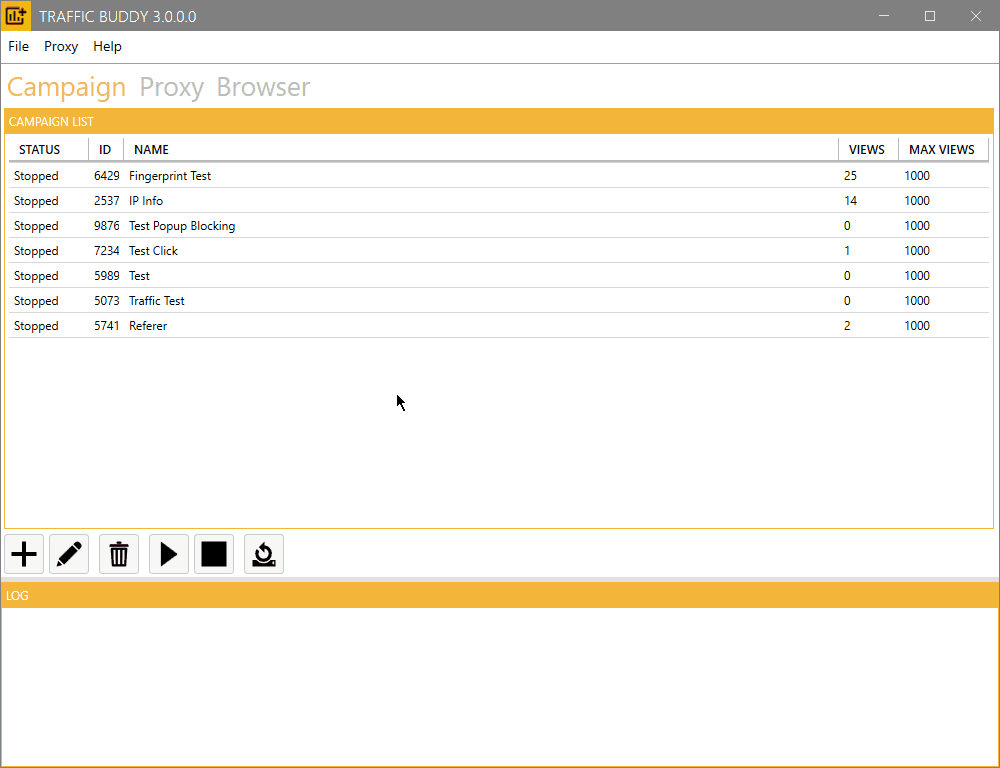This screenshot has height=768, width=1000.
Task: Click the delete campaign trash icon
Action: pos(119,554)
